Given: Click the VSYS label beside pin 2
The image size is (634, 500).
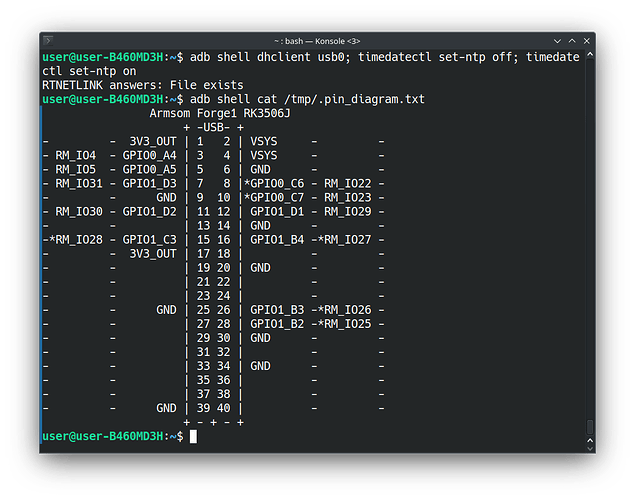Looking at the screenshot, I should pyautogui.click(x=264, y=142).
